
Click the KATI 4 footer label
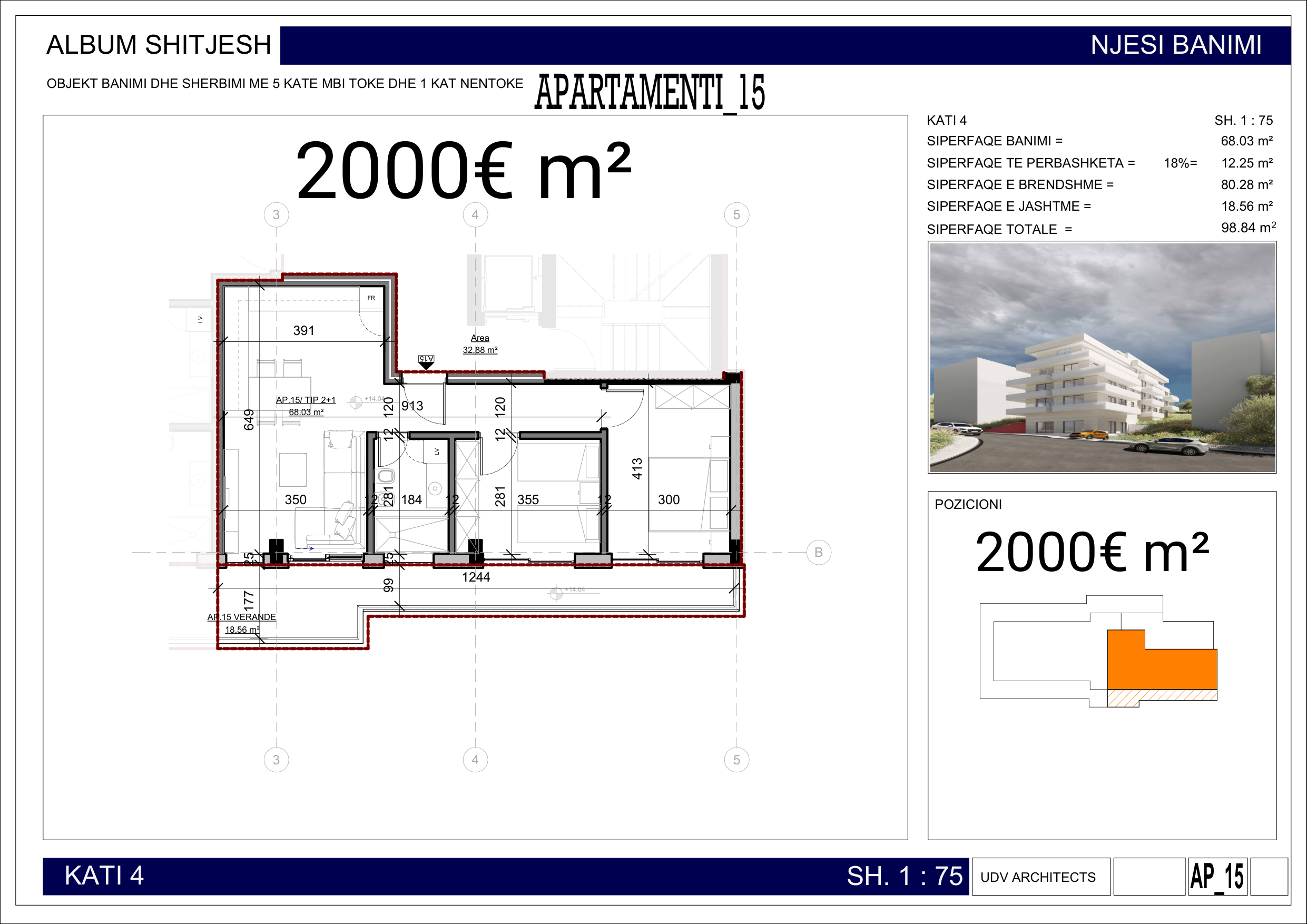pos(104,876)
